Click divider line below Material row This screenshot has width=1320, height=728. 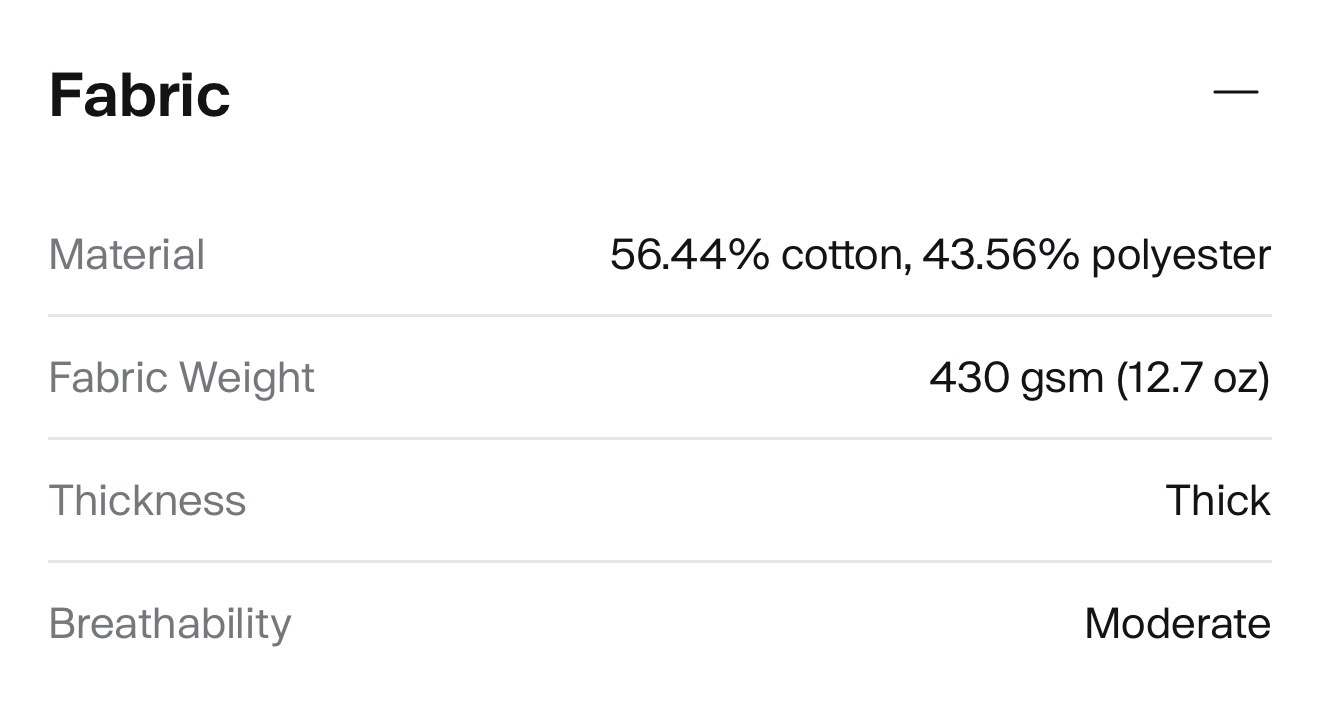click(660, 316)
